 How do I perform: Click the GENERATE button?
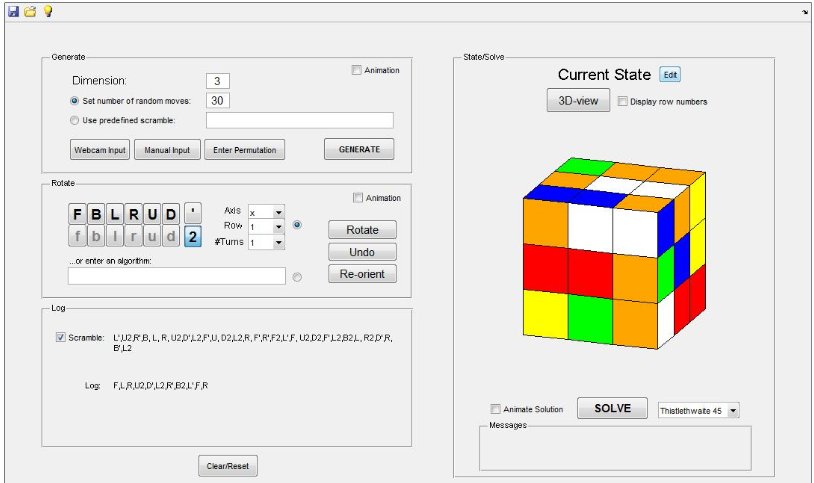pyautogui.click(x=359, y=150)
